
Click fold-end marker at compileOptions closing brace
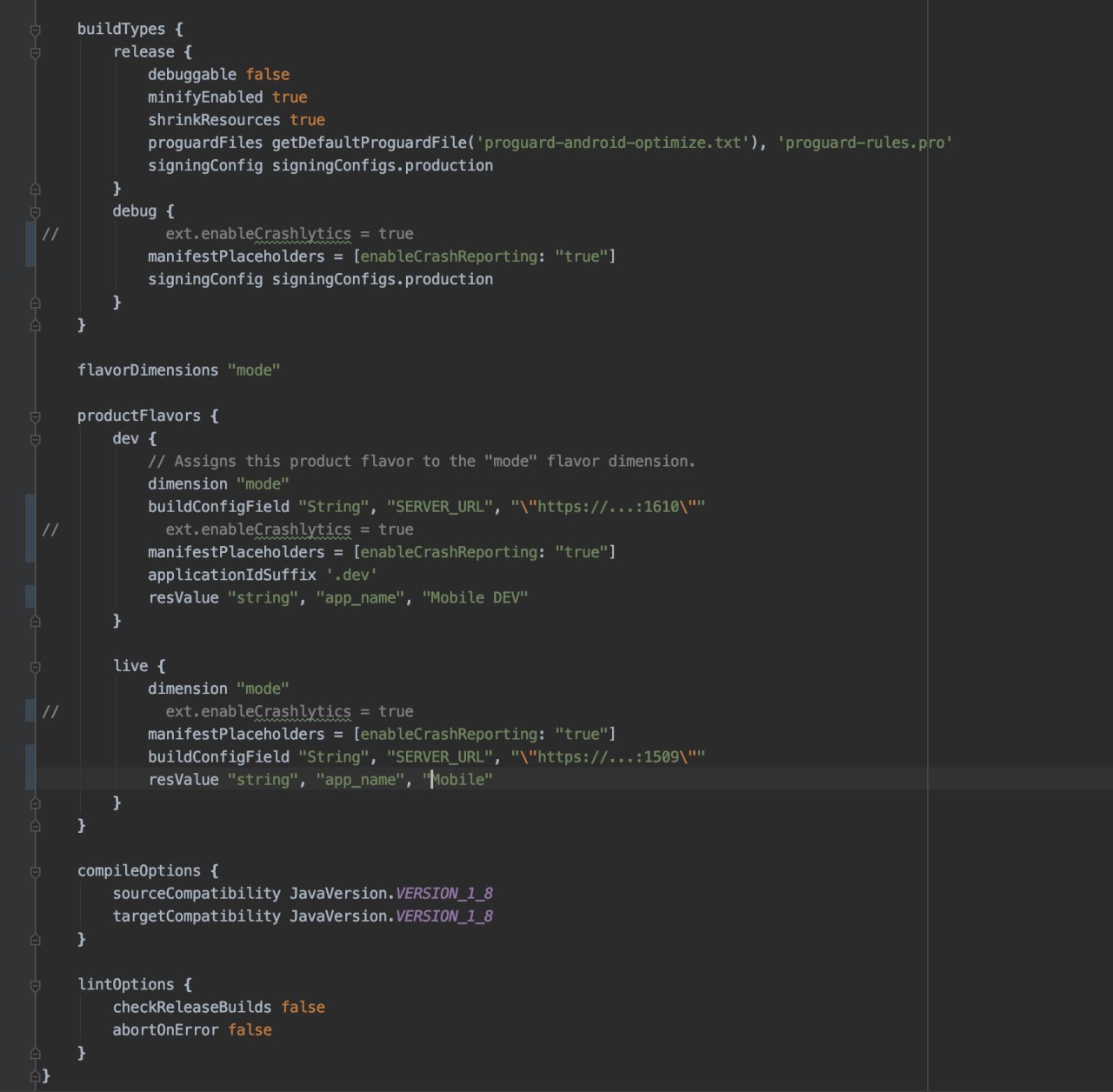point(36,939)
